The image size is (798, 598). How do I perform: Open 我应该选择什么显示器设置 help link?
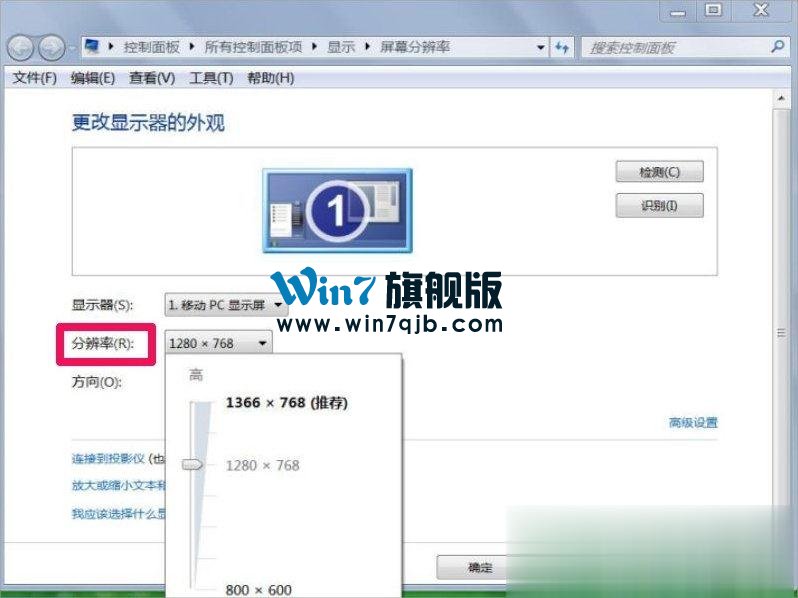coord(118,514)
